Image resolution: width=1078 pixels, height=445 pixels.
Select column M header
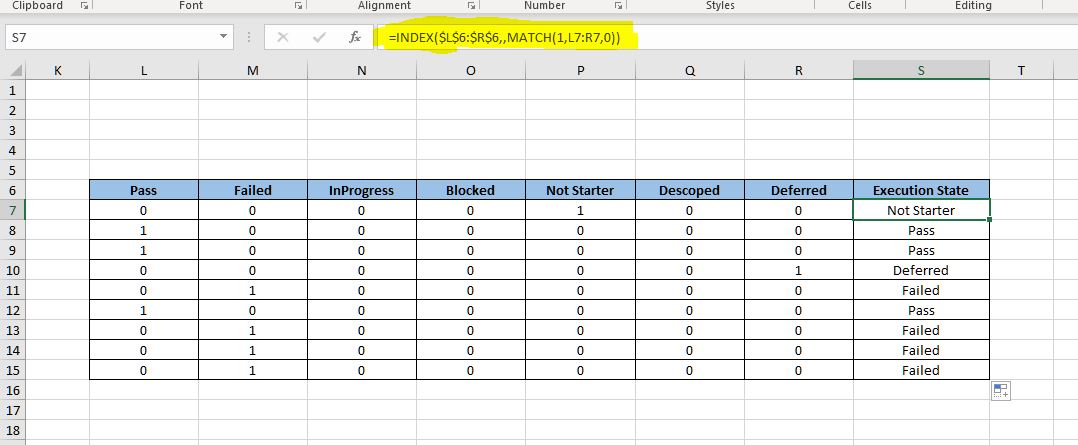pyautogui.click(x=253, y=70)
